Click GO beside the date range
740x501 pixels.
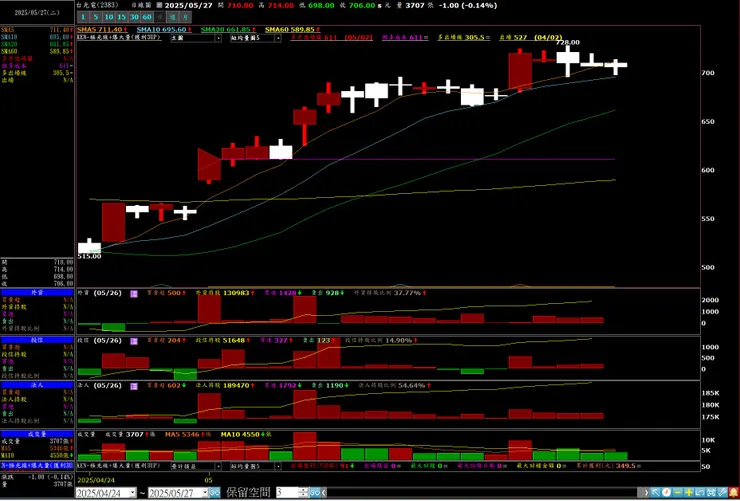click(x=214, y=493)
